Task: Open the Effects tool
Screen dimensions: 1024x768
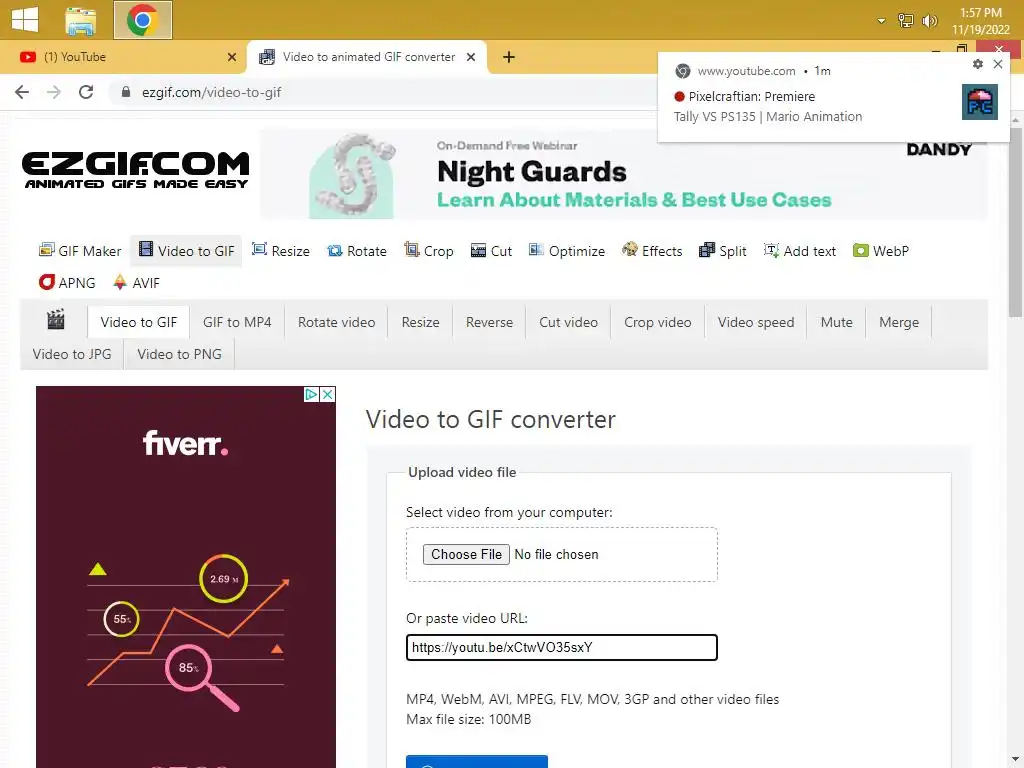Action: pos(652,251)
